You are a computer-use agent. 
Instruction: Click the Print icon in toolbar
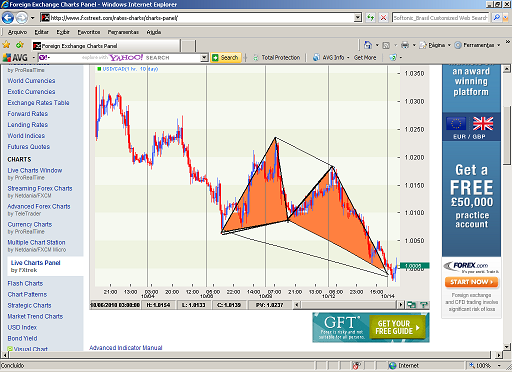pos(405,45)
